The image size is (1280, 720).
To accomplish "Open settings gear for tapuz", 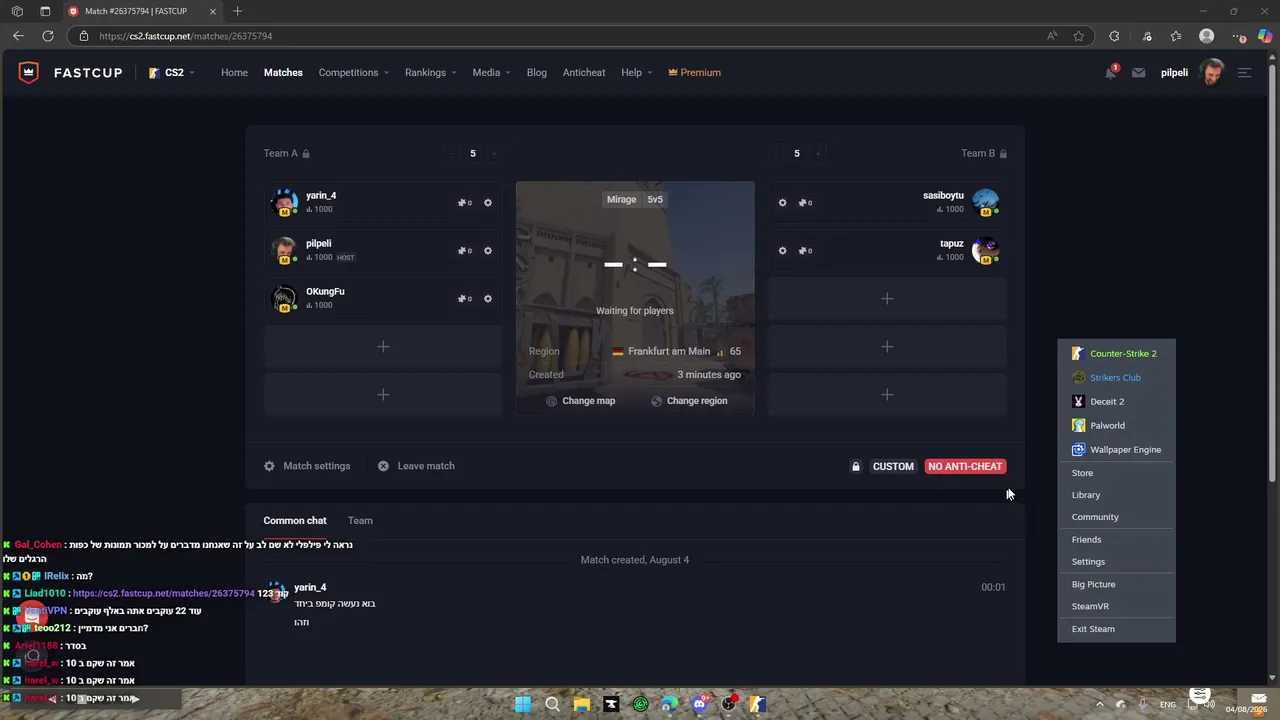I will (x=782, y=251).
